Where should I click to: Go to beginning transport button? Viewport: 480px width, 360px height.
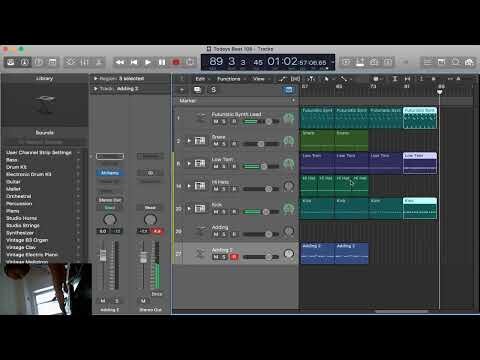tap(134, 62)
